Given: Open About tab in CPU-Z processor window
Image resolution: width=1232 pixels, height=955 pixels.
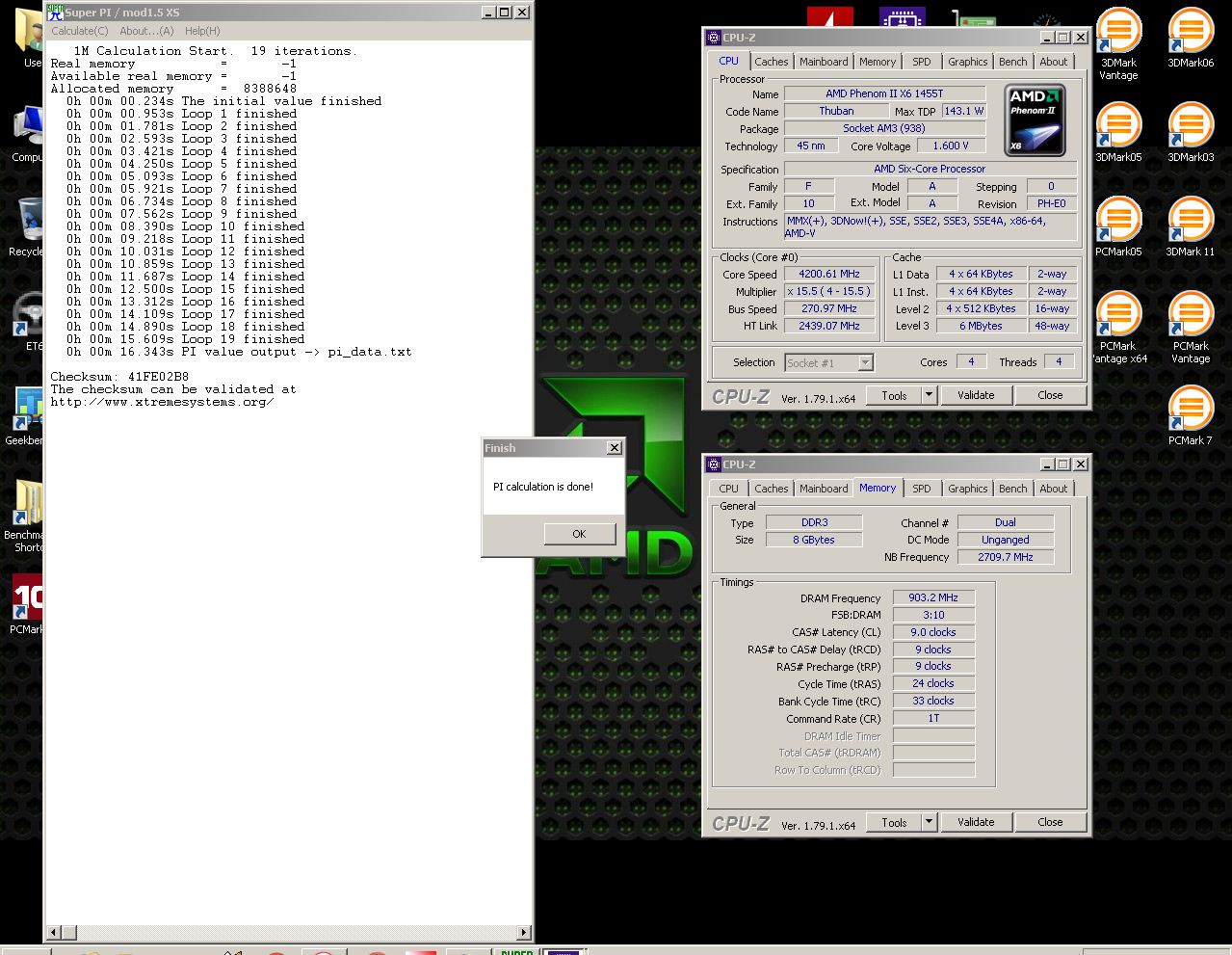Looking at the screenshot, I should [x=1053, y=62].
